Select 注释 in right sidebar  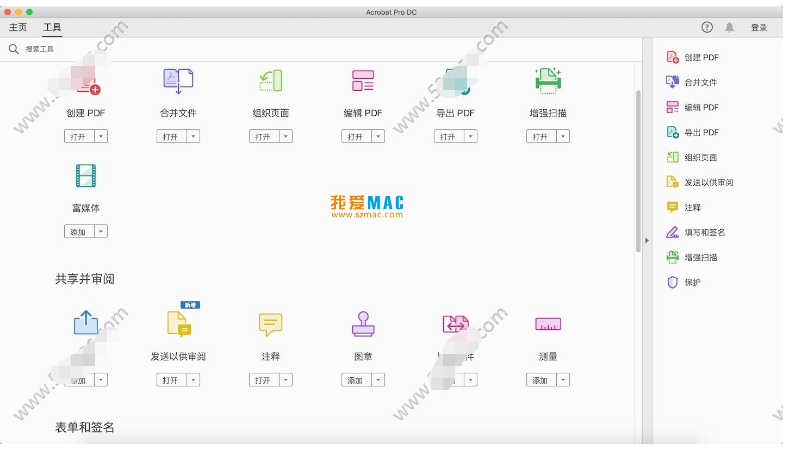683,207
